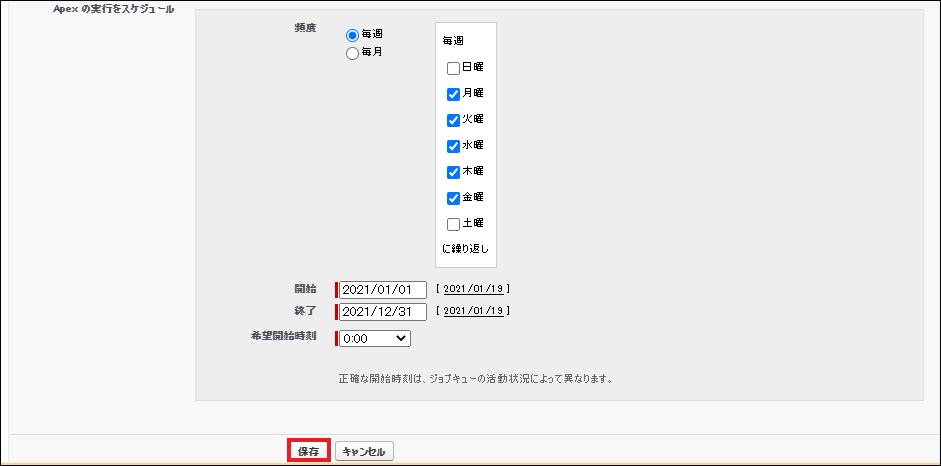Enable the 日曜 checkbox
Image resolution: width=941 pixels, height=466 pixels.
[453, 68]
